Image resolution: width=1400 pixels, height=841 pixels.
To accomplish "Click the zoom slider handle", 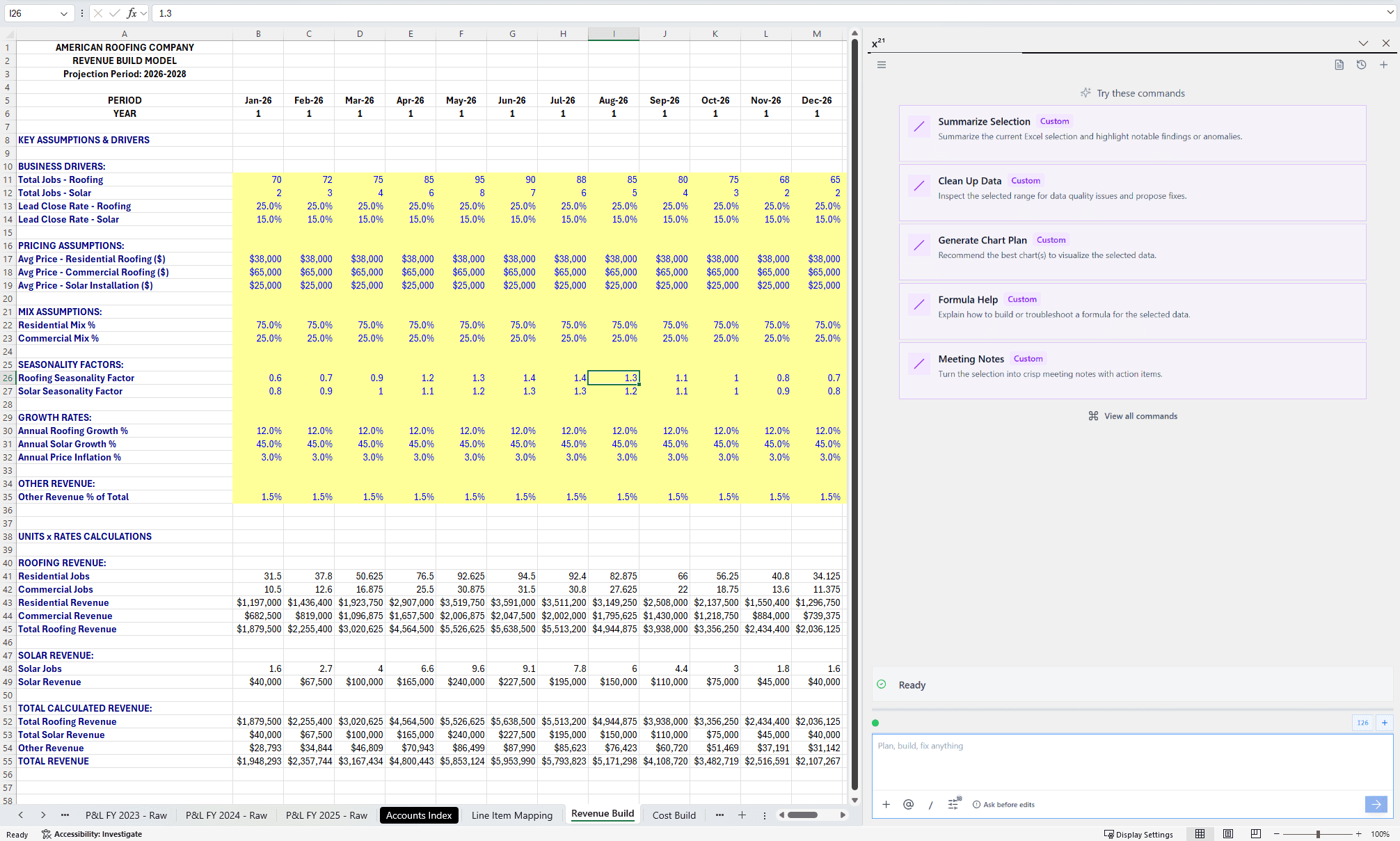I will pos(1318,833).
